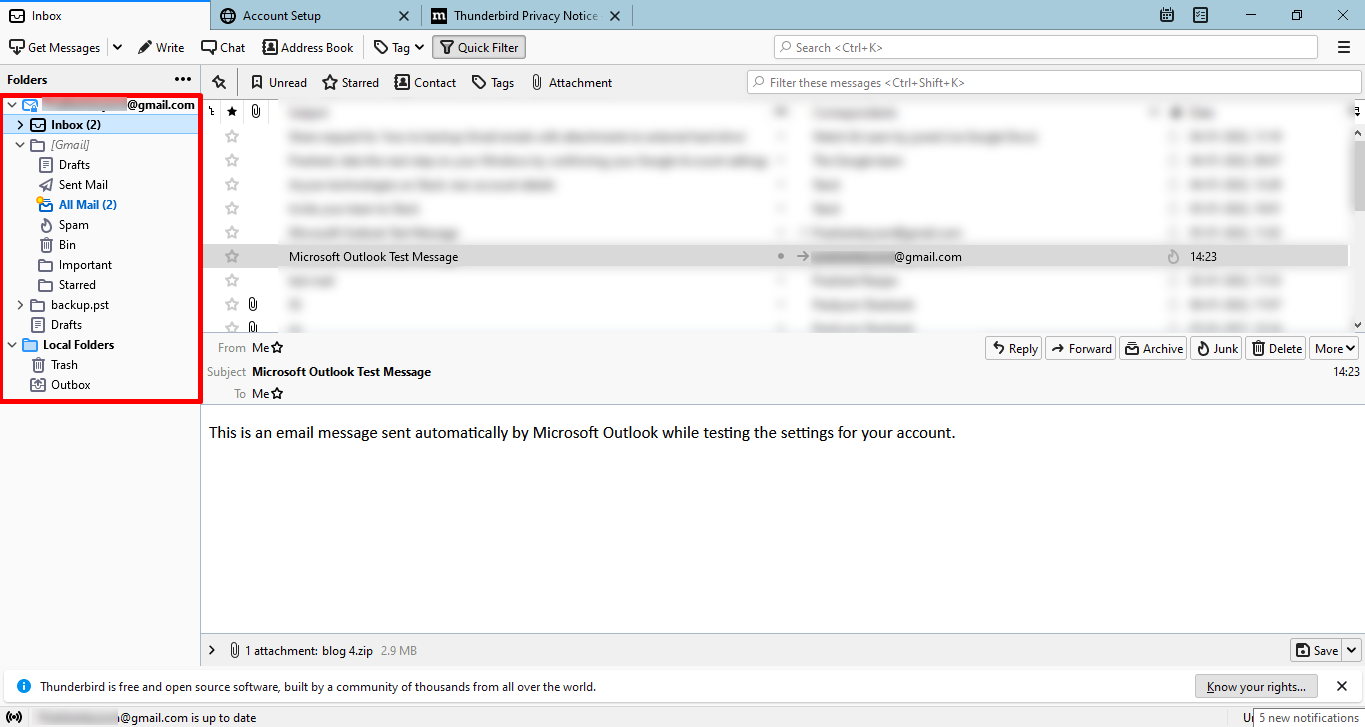Click the thread column header icon
This screenshot has height=727, width=1365.
click(x=212, y=111)
